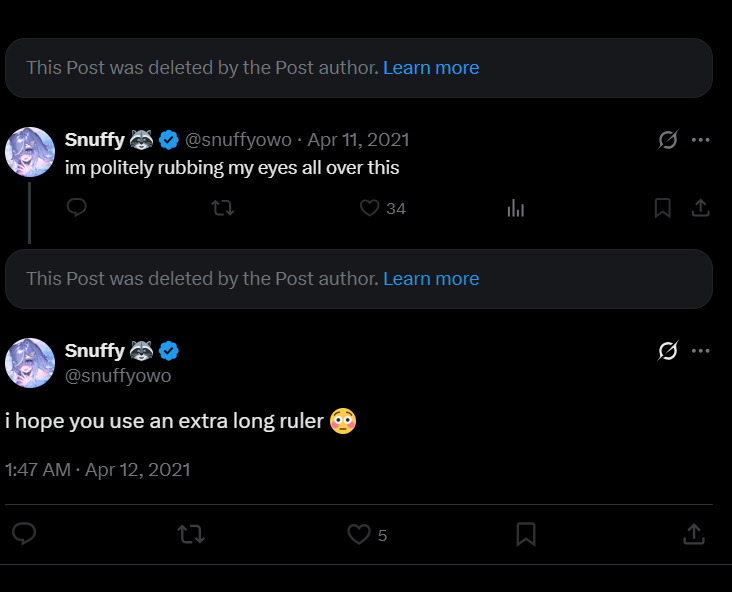Image resolution: width=732 pixels, height=592 pixels.
Task: Reply to the "extra long ruler" post
Action: [24, 535]
